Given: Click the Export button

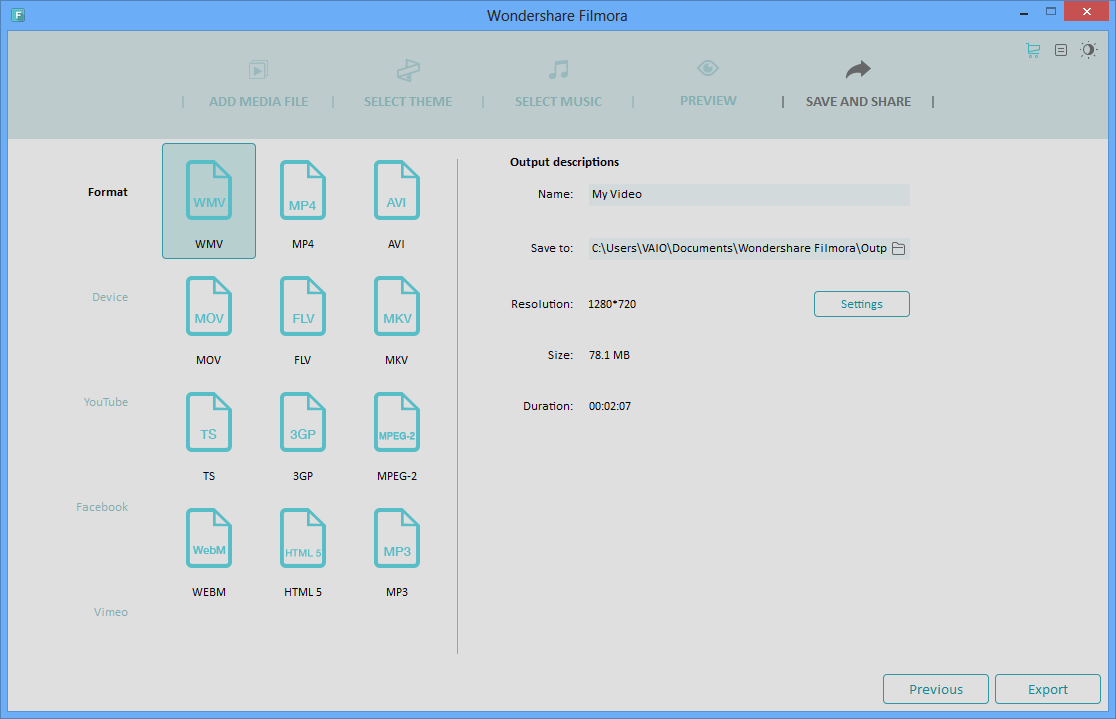Looking at the screenshot, I should 1047,689.
